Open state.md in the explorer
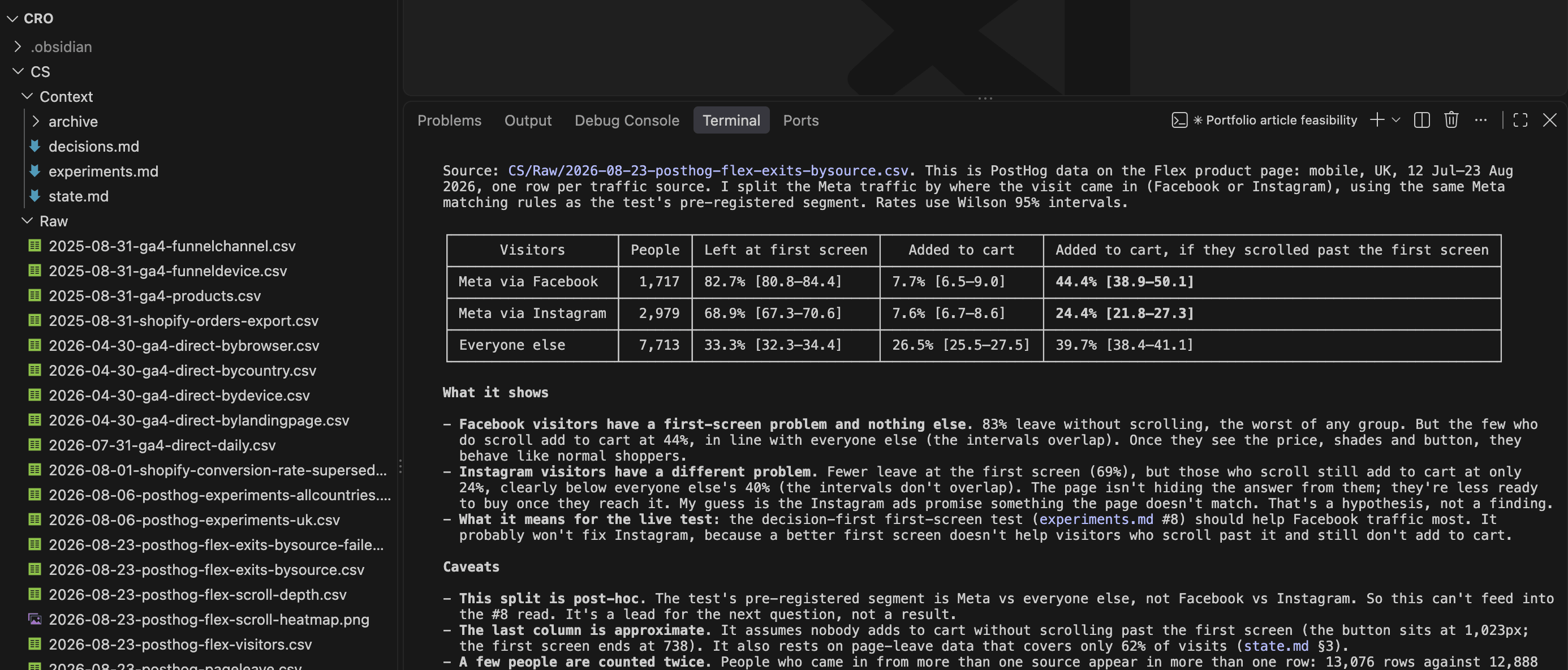 pyautogui.click(x=79, y=196)
